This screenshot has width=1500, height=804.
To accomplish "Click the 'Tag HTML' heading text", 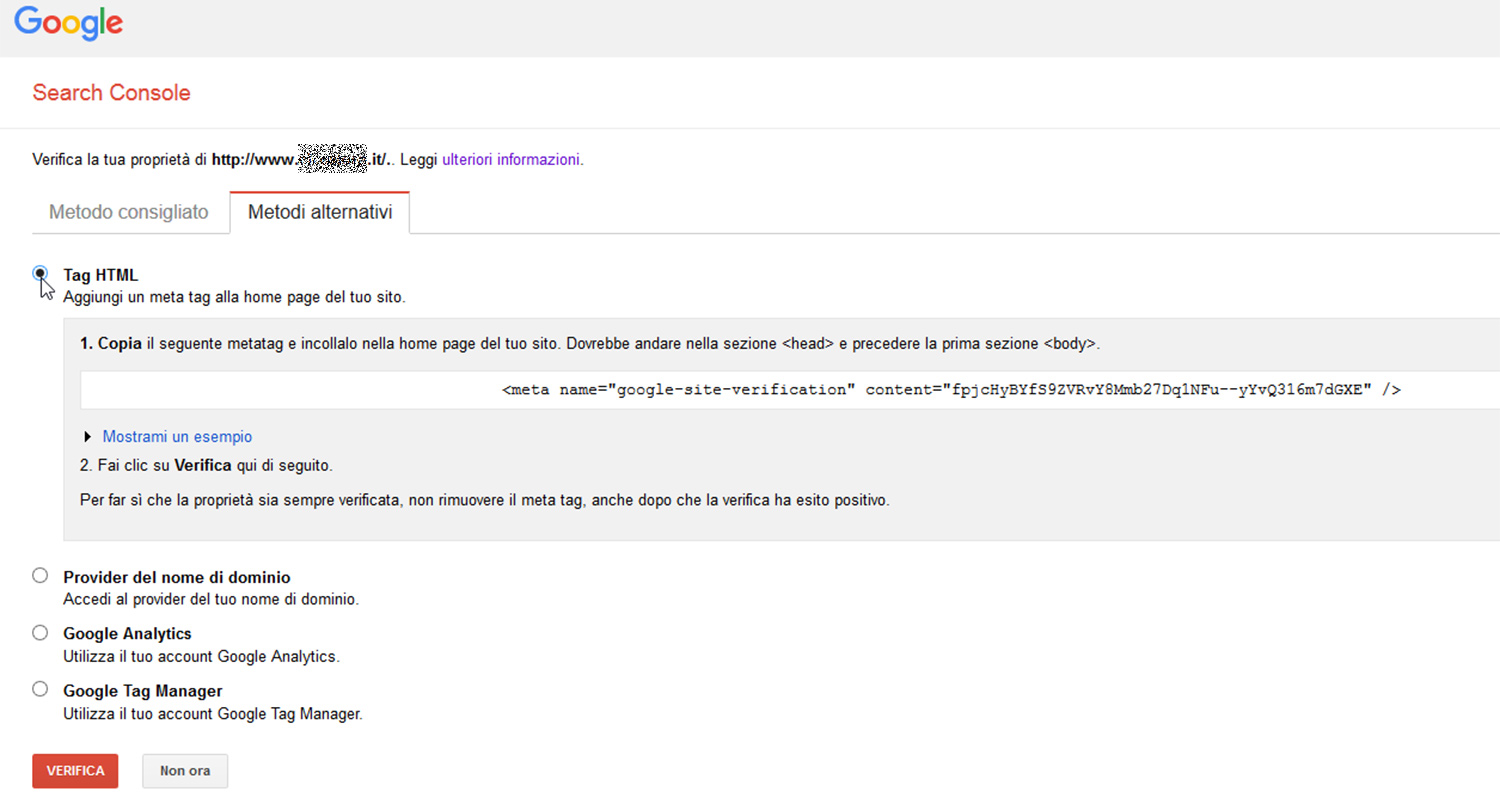I will pyautogui.click(x=101, y=275).
